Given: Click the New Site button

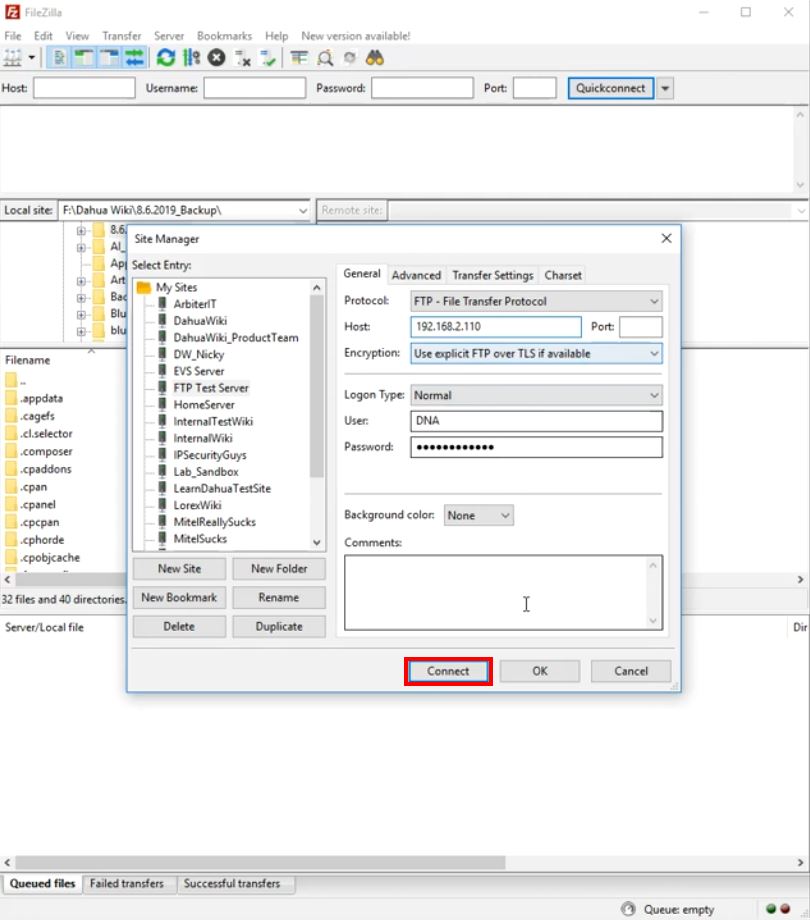Looking at the screenshot, I should tap(179, 569).
